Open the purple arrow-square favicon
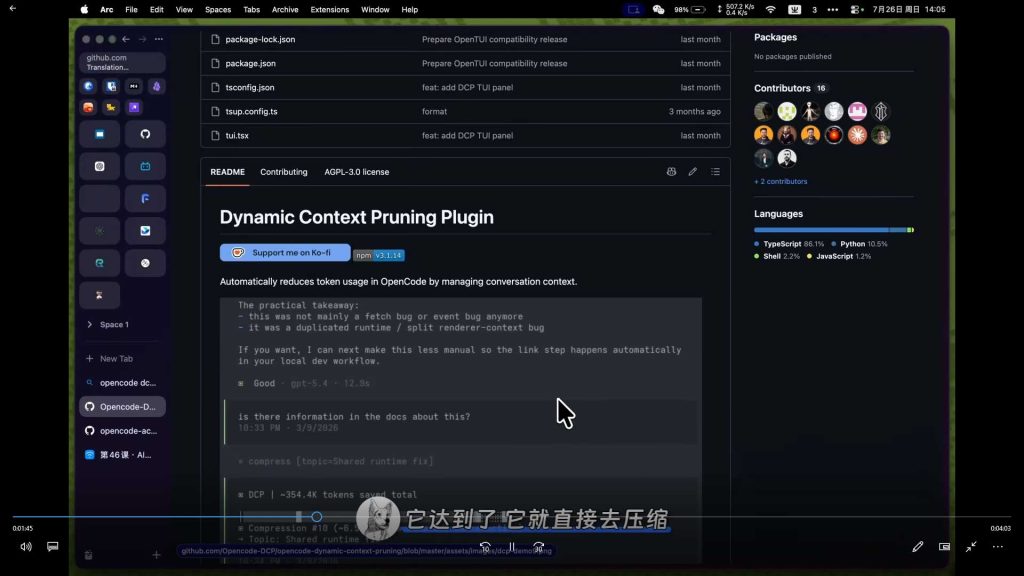Screen dimensions: 1024x576 pos(134,107)
